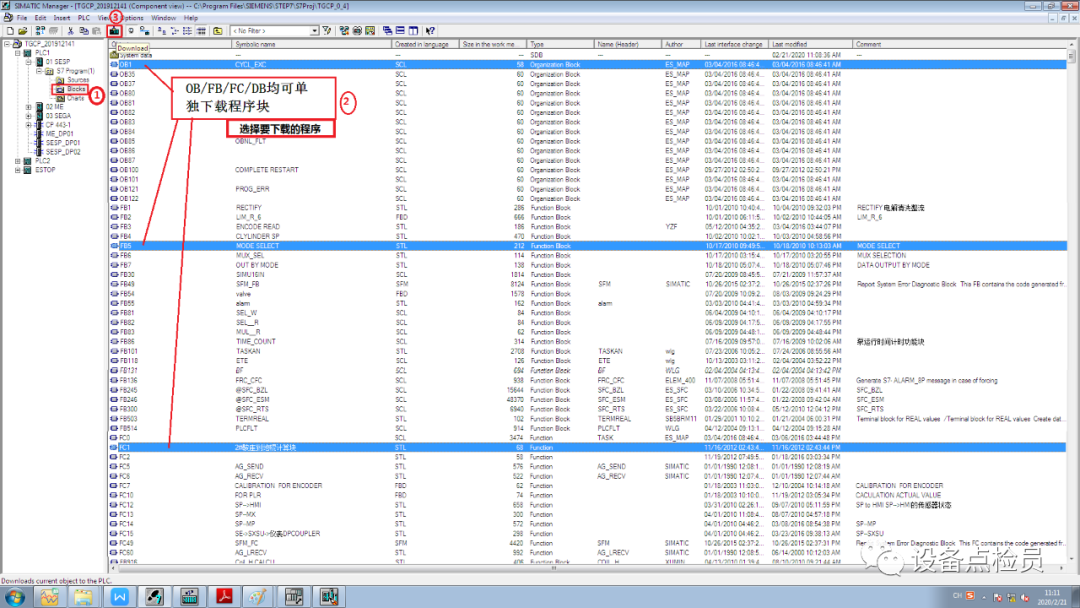Open the Windows Start menu
Image resolution: width=1080 pixels, height=608 pixels.
coord(14,597)
